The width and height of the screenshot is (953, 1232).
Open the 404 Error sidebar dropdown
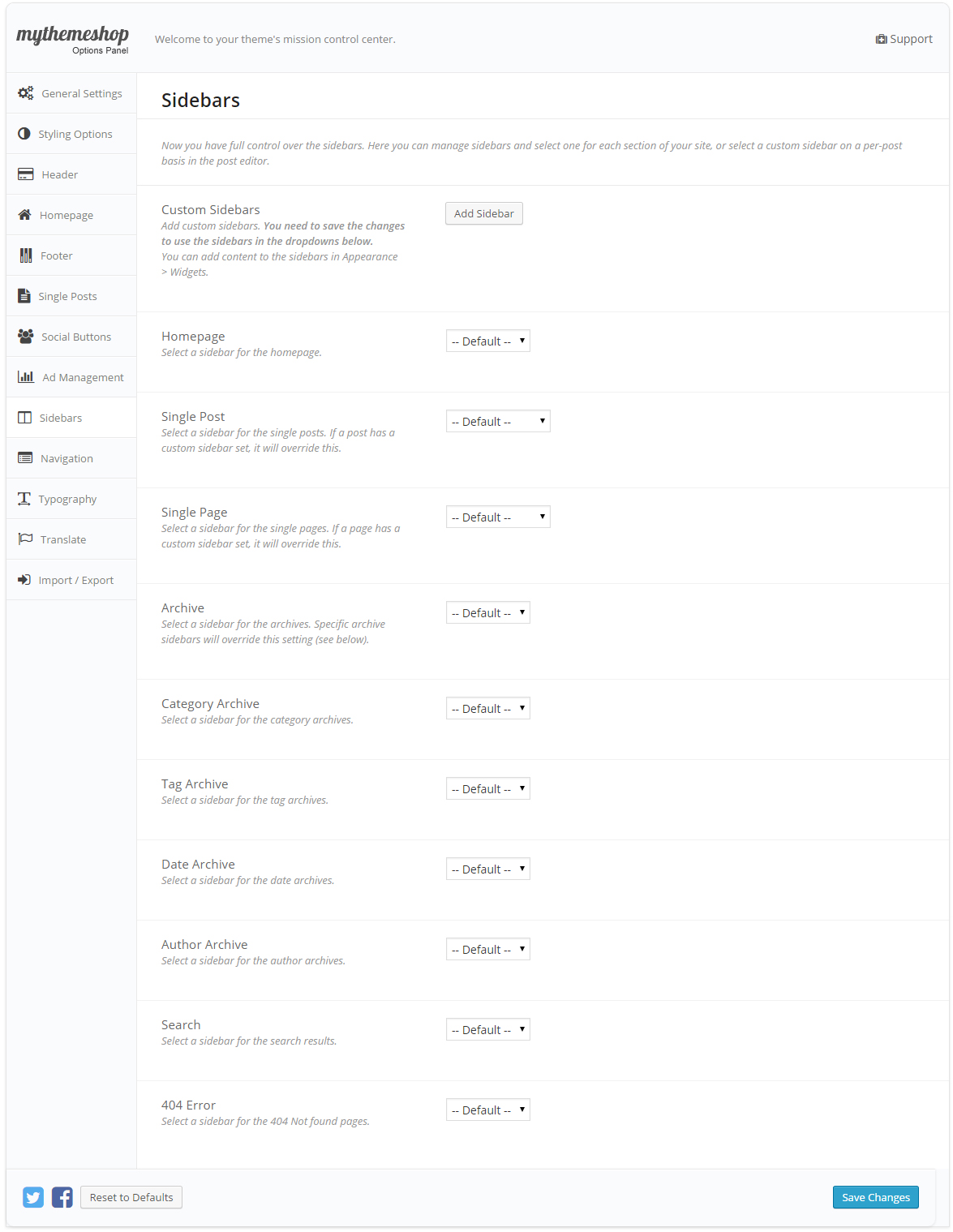point(488,1110)
